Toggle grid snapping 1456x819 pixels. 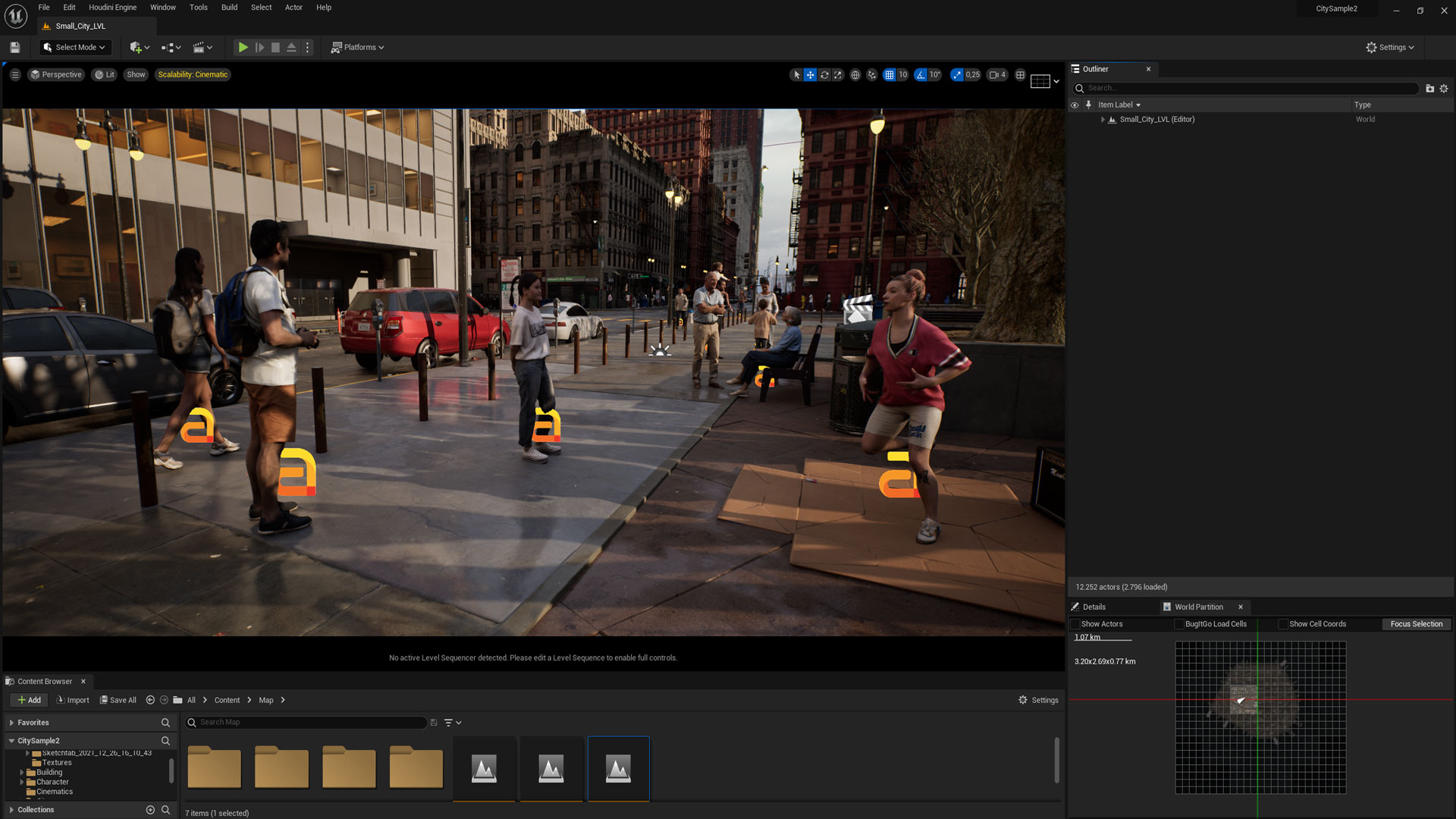click(x=889, y=74)
